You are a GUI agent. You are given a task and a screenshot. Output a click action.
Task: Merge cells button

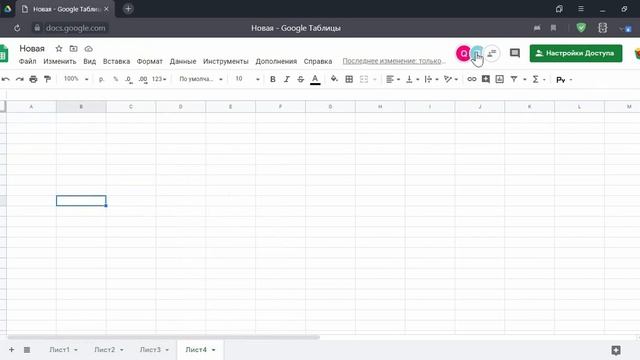(x=364, y=79)
